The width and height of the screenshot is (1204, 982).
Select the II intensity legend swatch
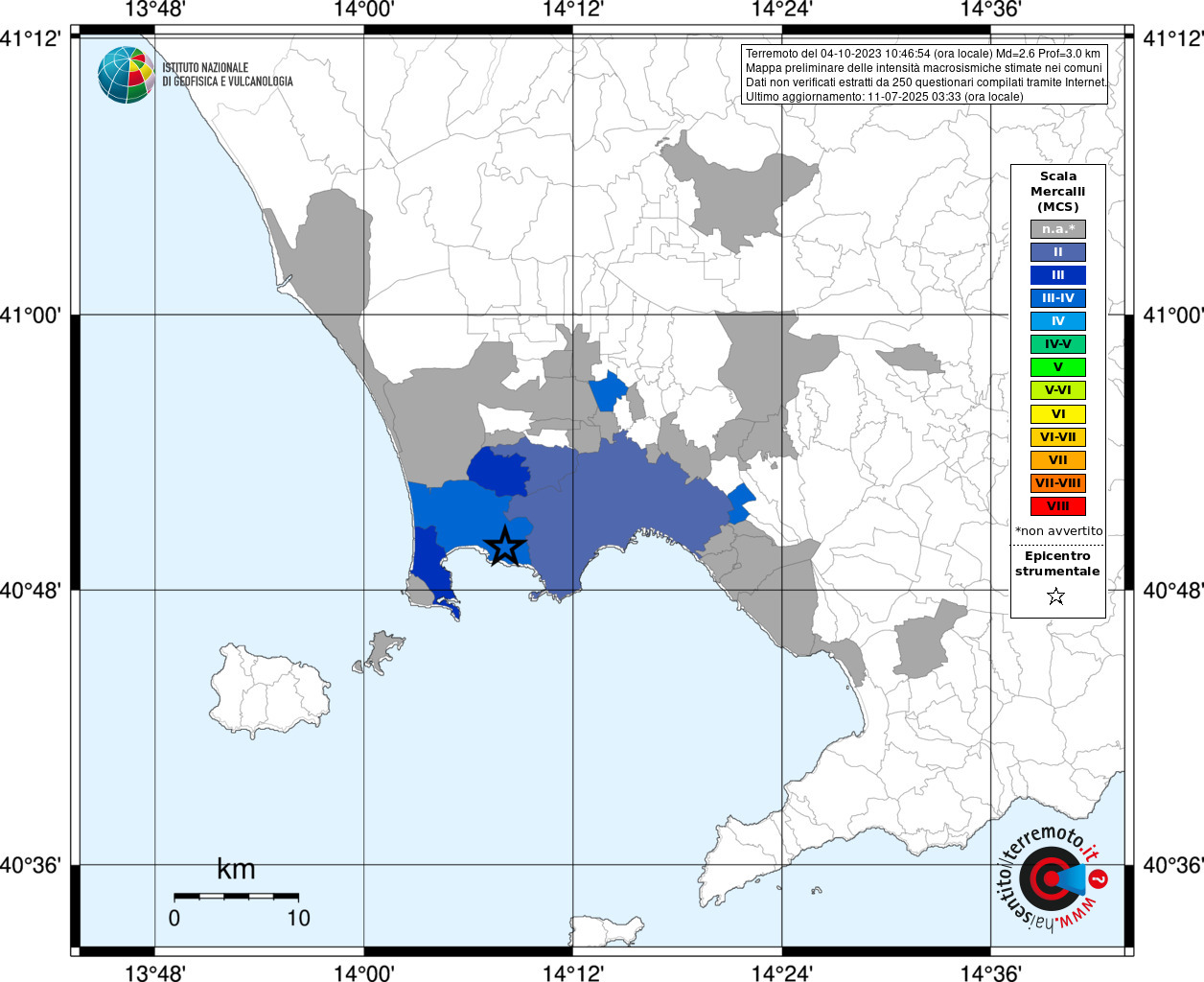tap(1058, 252)
